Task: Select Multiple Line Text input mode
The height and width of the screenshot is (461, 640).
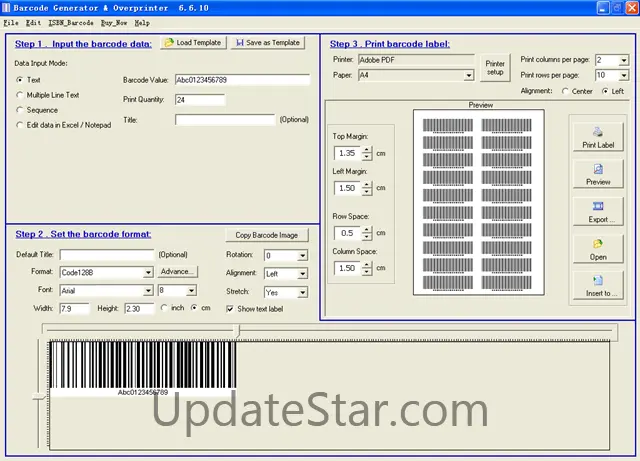Action: point(21,94)
